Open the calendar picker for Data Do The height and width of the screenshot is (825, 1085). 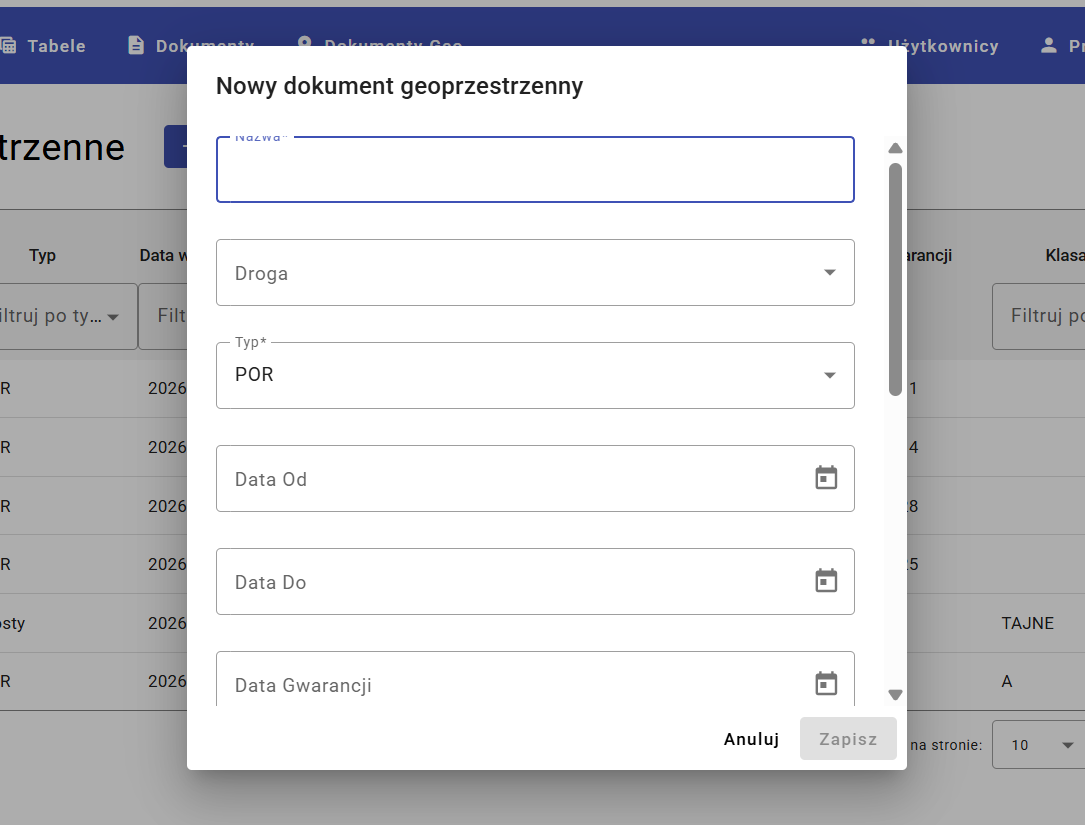click(x=826, y=581)
